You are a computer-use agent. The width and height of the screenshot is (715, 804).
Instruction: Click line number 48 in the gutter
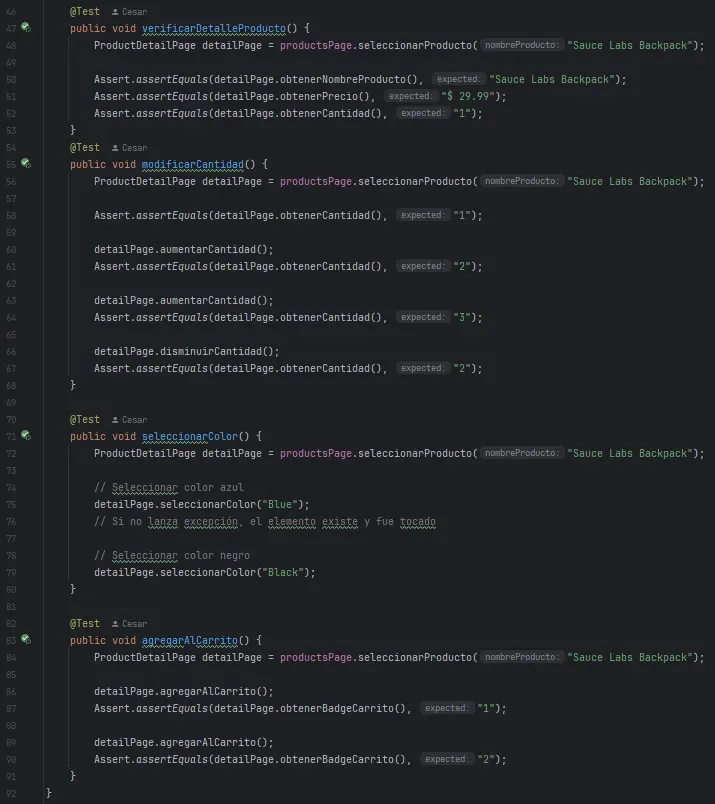pos(11,46)
